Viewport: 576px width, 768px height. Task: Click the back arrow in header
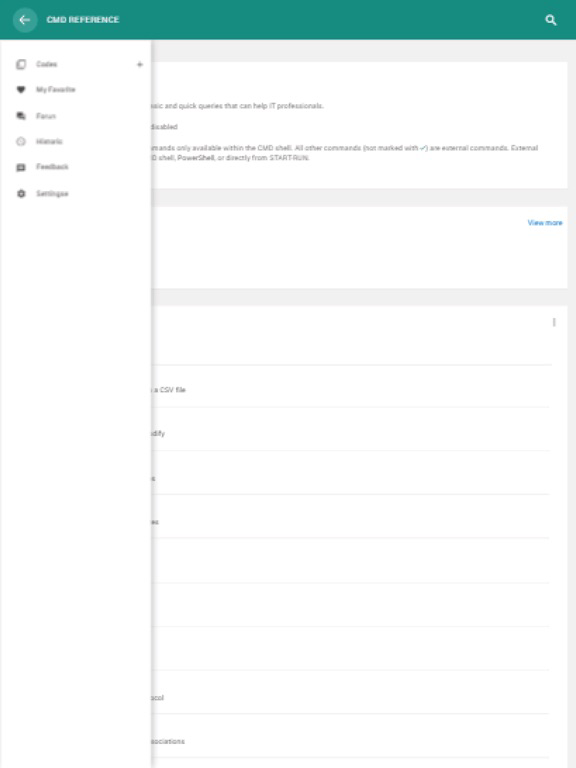24,20
